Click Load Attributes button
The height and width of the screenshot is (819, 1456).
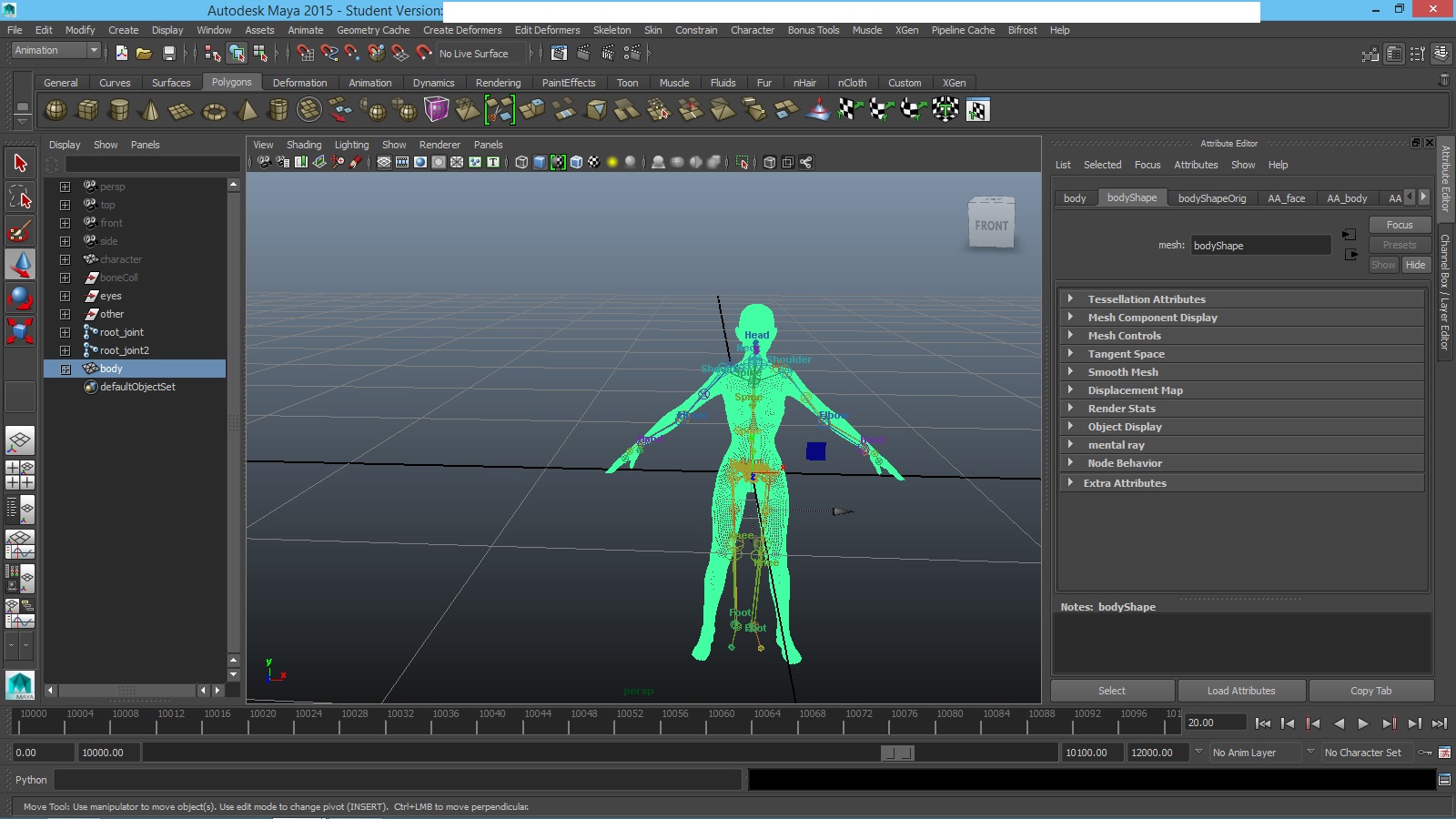click(x=1241, y=691)
